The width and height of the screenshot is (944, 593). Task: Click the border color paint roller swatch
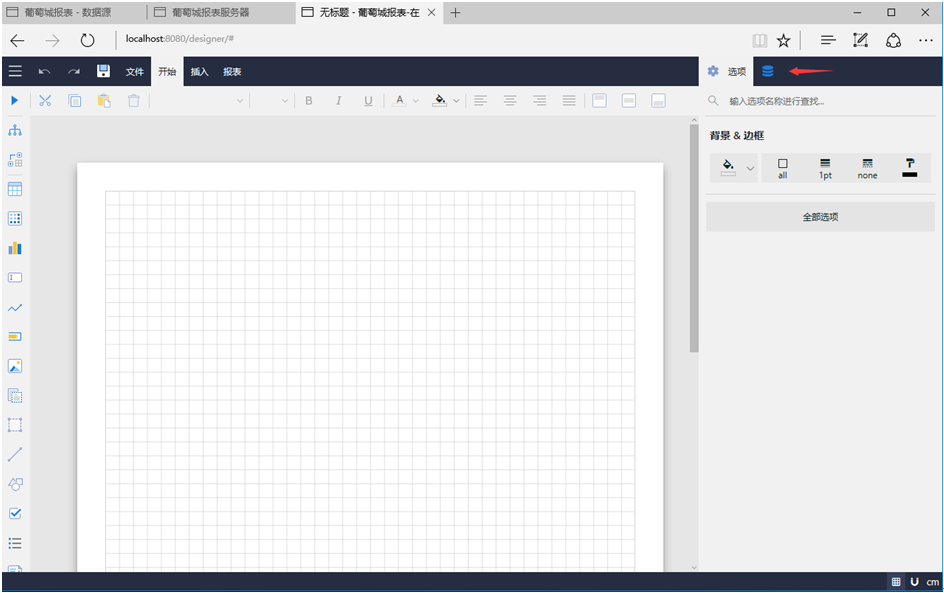pos(910,168)
